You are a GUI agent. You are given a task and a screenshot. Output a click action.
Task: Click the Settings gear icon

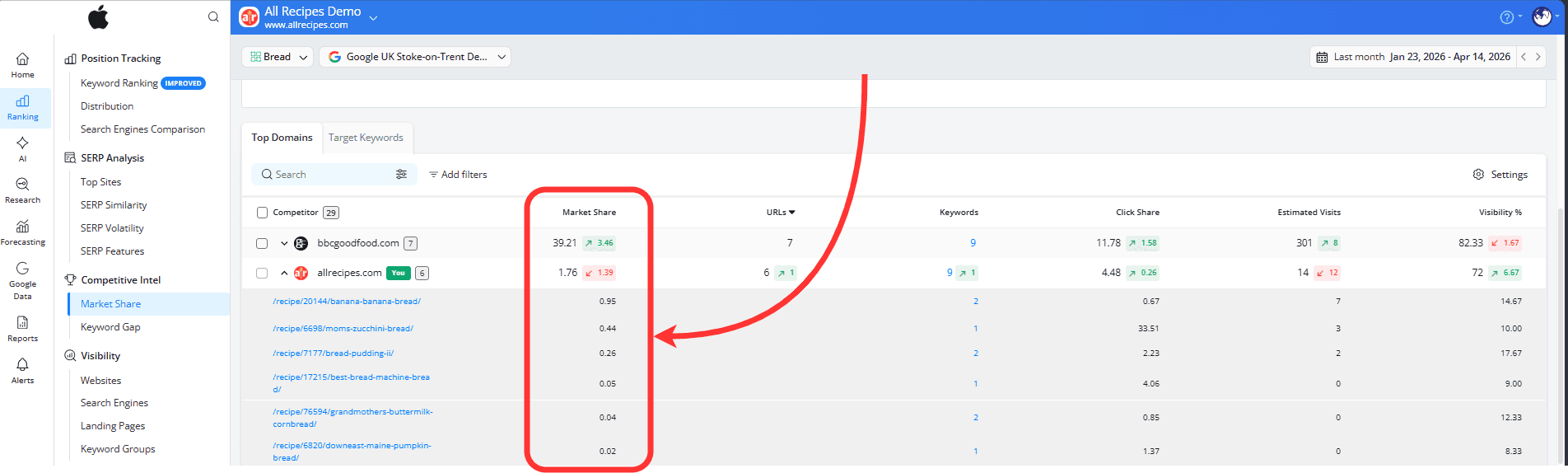(x=1478, y=174)
